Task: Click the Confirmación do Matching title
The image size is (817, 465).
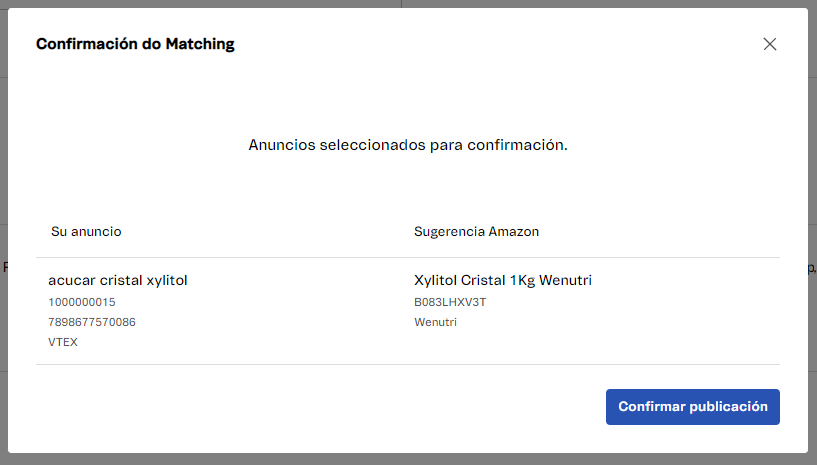Action: [136, 44]
